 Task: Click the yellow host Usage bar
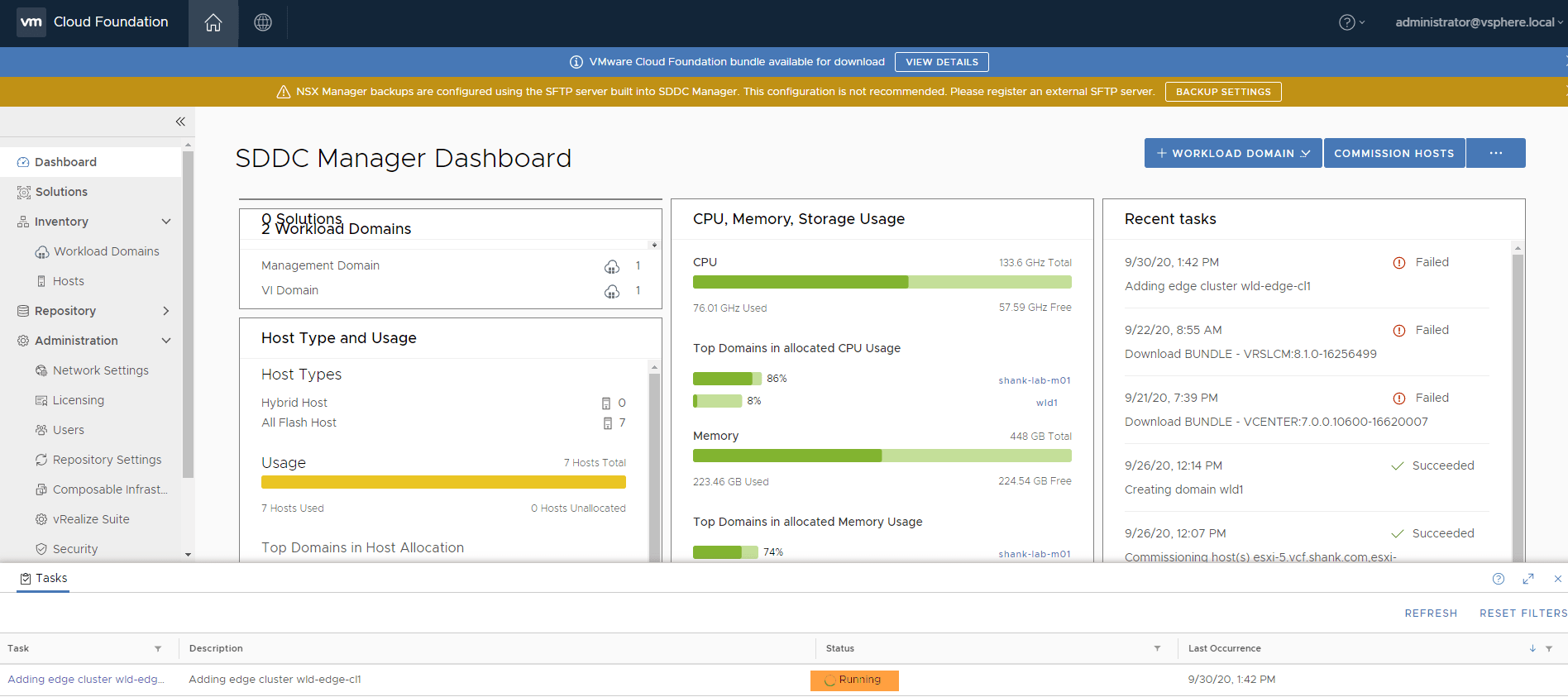pyautogui.click(x=443, y=482)
